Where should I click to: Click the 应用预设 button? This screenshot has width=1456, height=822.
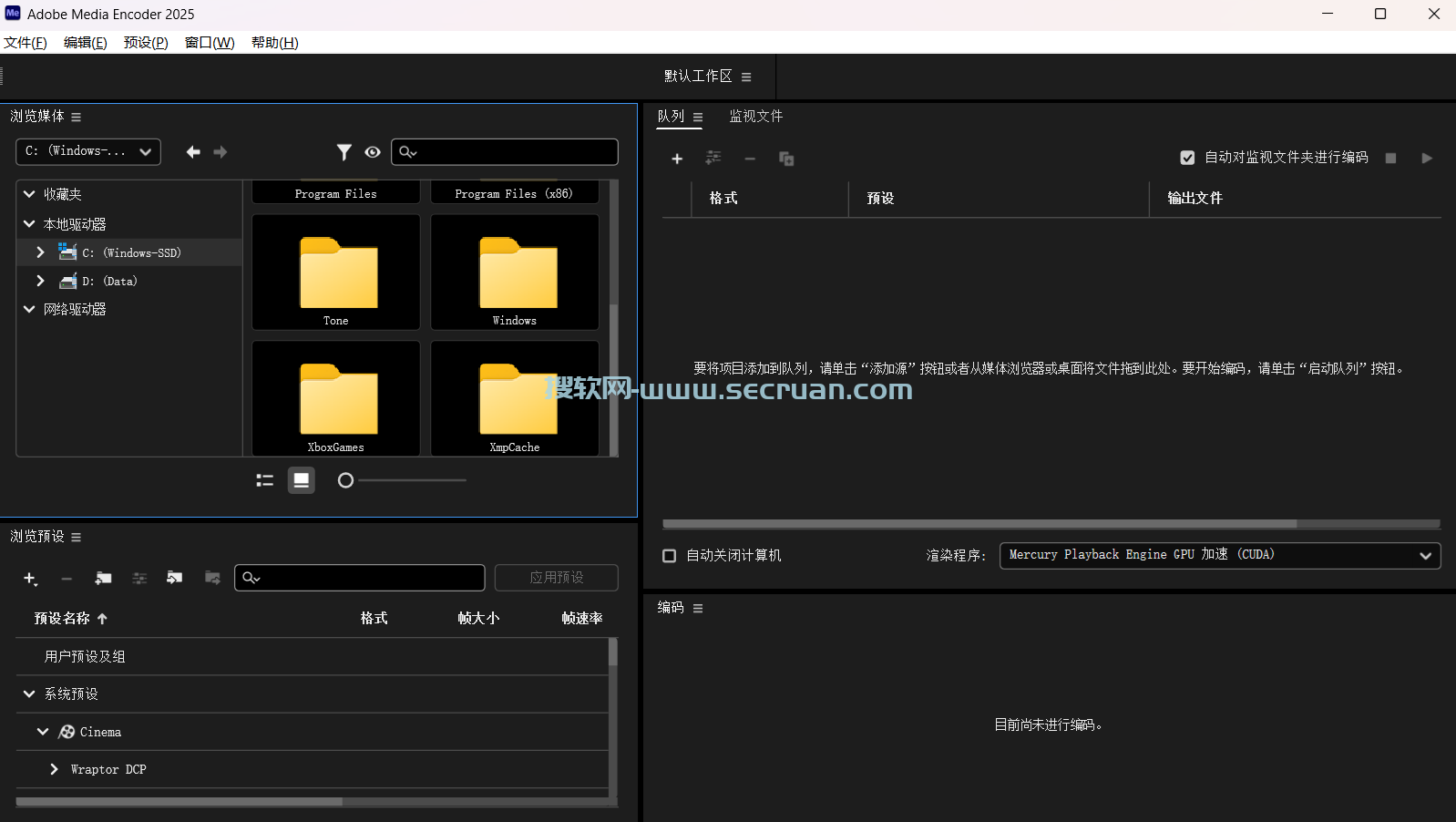coord(557,577)
